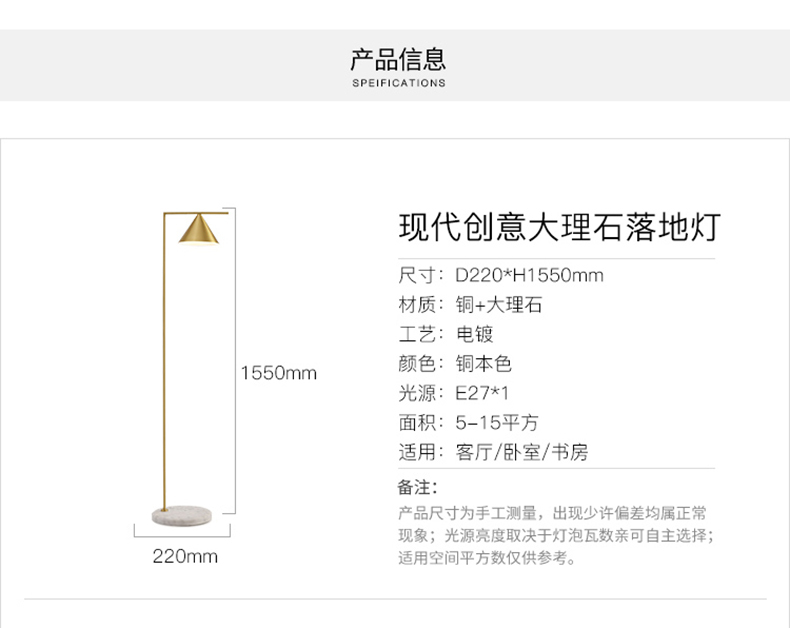The image size is (790, 628).
Task: Click the 220mm width label
Action: click(185, 556)
